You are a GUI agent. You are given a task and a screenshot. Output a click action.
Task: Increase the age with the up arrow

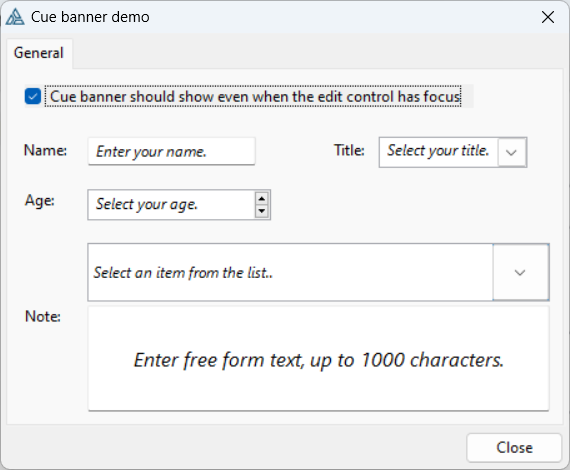pos(262,198)
